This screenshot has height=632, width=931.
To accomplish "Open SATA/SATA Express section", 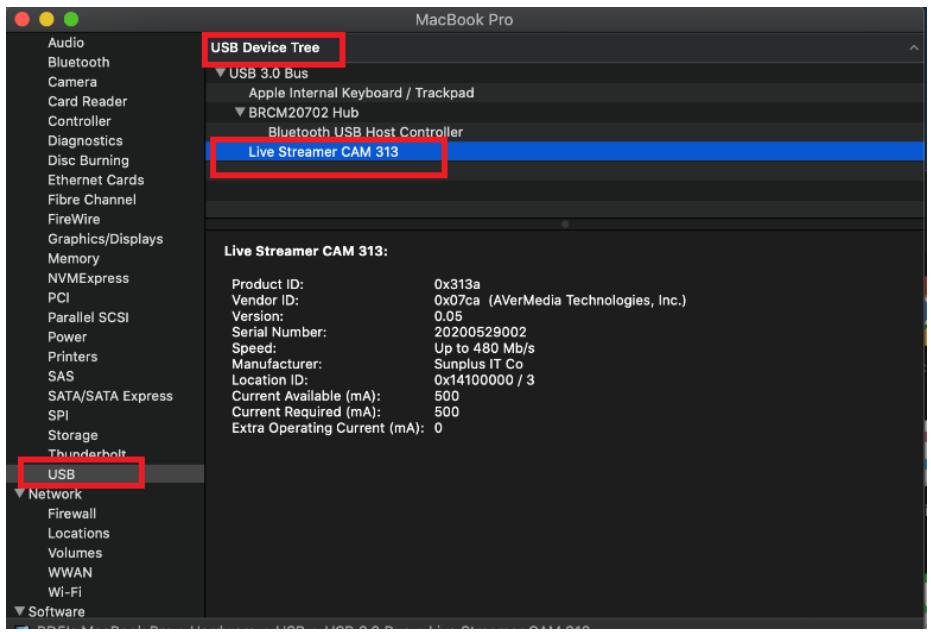I will [110, 396].
